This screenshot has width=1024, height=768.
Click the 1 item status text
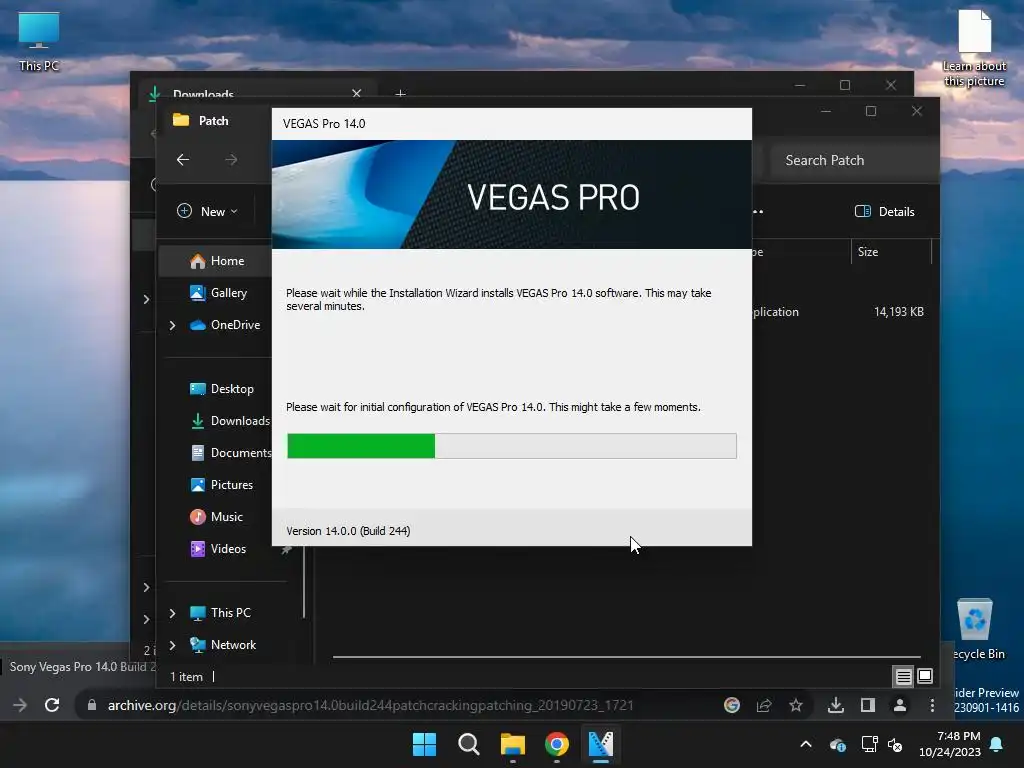pos(187,677)
